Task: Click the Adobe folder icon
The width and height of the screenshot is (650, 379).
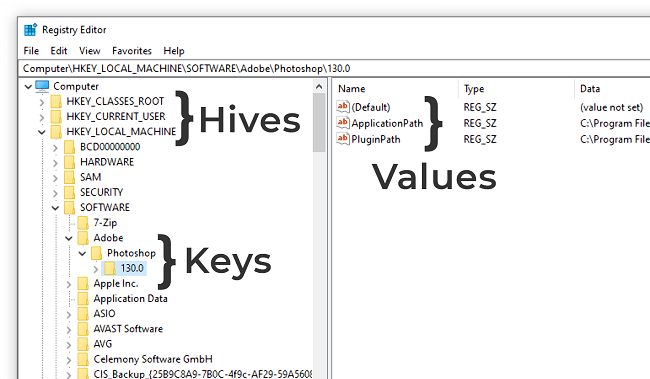Action: pos(83,238)
